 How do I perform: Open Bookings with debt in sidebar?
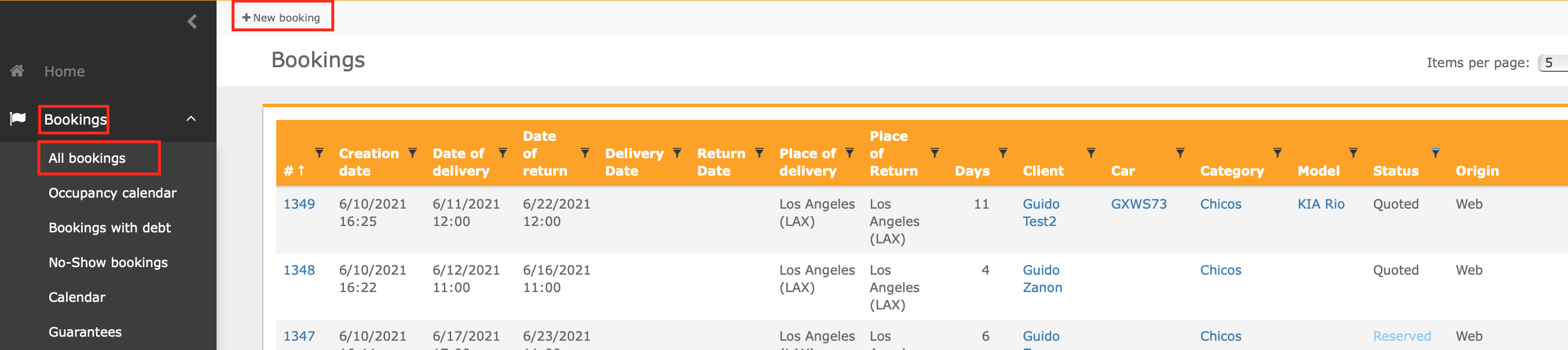pyautogui.click(x=109, y=228)
